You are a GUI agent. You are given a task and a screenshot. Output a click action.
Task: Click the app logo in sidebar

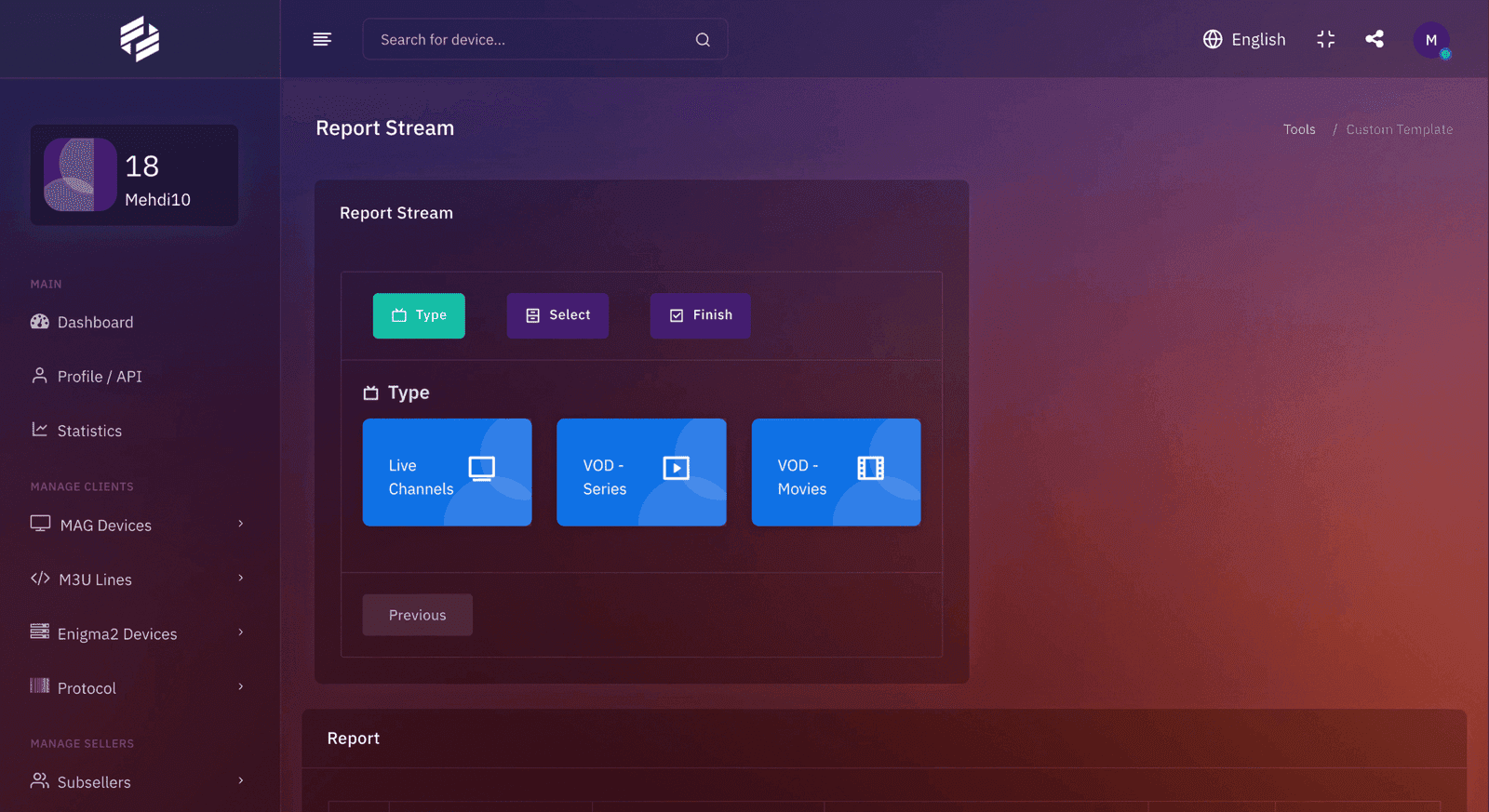point(140,39)
